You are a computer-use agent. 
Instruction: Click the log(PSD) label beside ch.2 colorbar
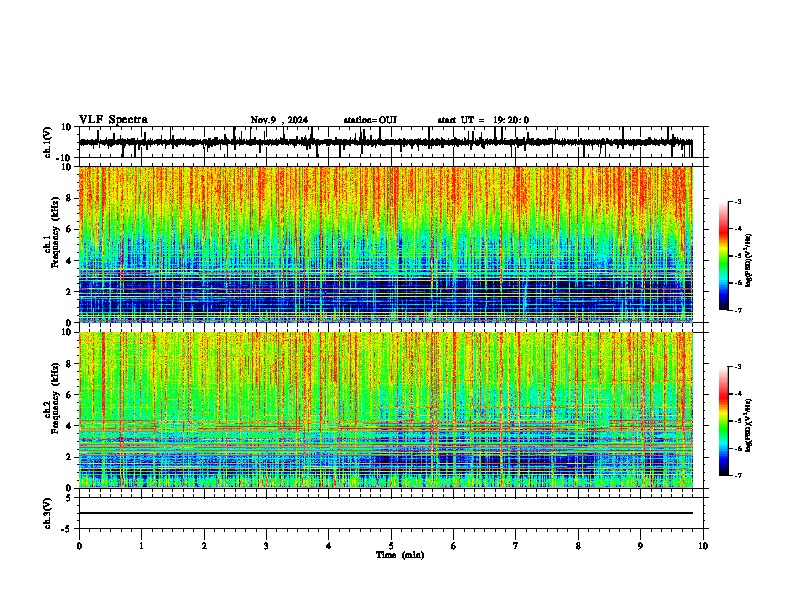coord(748,425)
